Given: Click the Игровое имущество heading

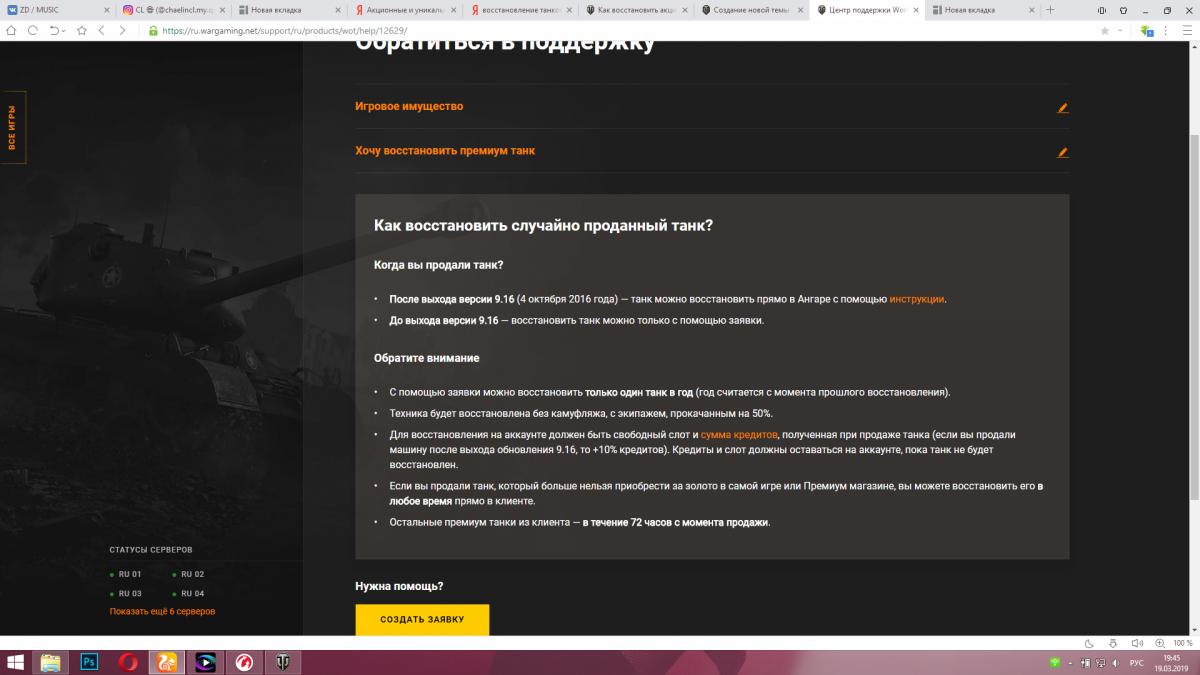Looking at the screenshot, I should tap(409, 106).
